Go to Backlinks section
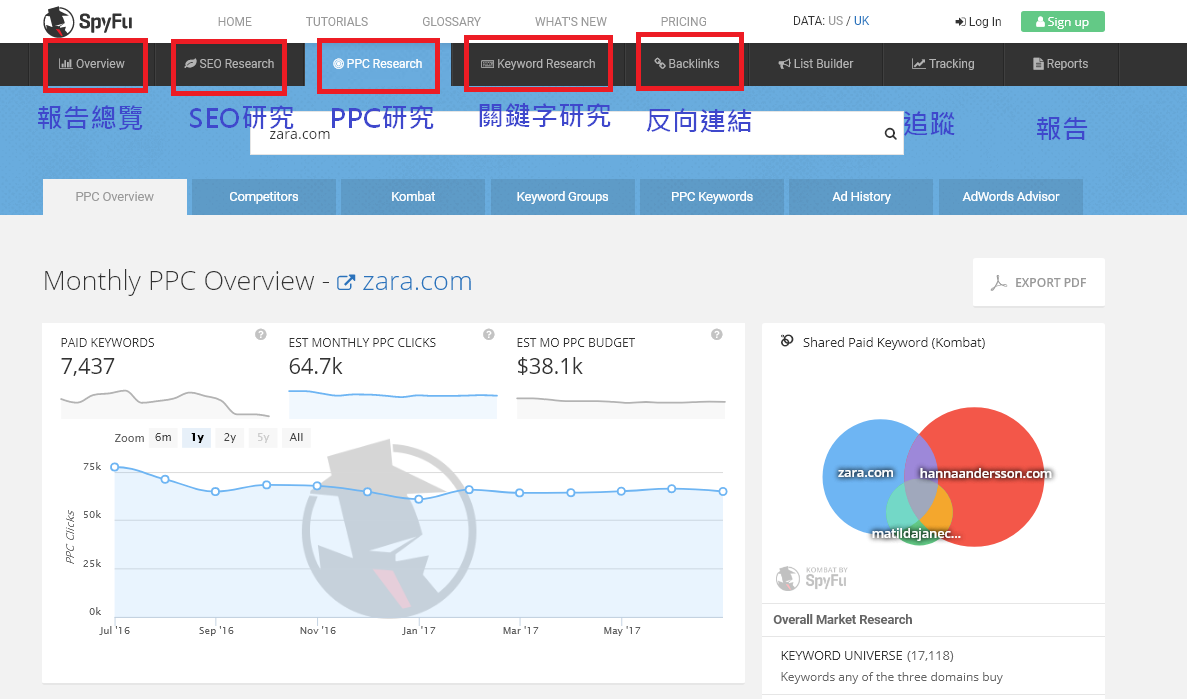The width and height of the screenshot is (1187, 699). [x=687, y=64]
